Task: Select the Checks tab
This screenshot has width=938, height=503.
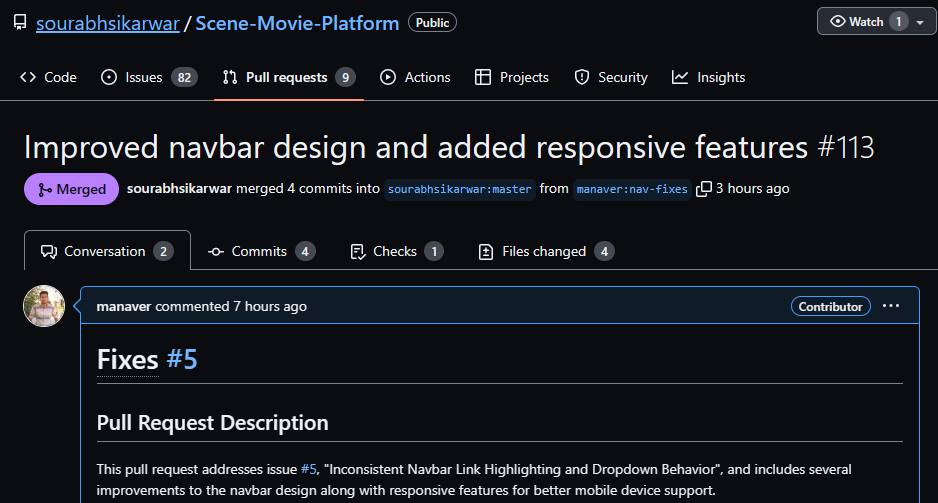Action: tap(397, 251)
